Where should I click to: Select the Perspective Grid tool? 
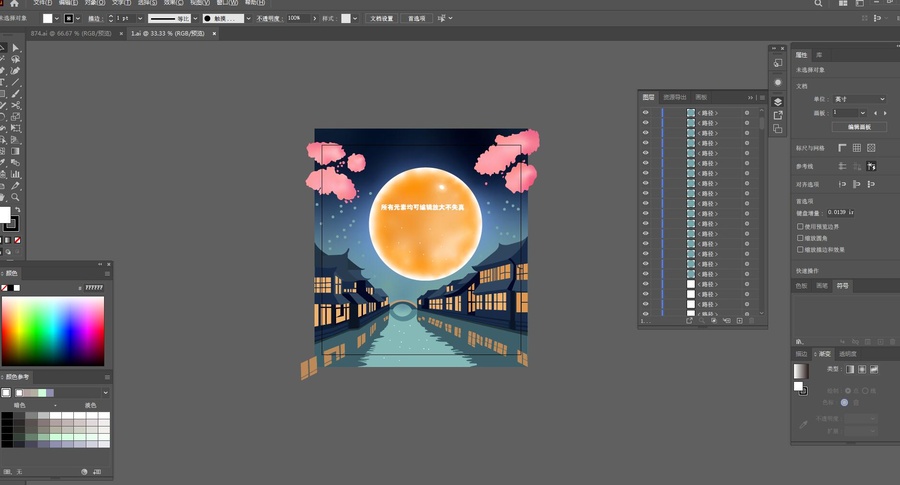tap(15, 140)
